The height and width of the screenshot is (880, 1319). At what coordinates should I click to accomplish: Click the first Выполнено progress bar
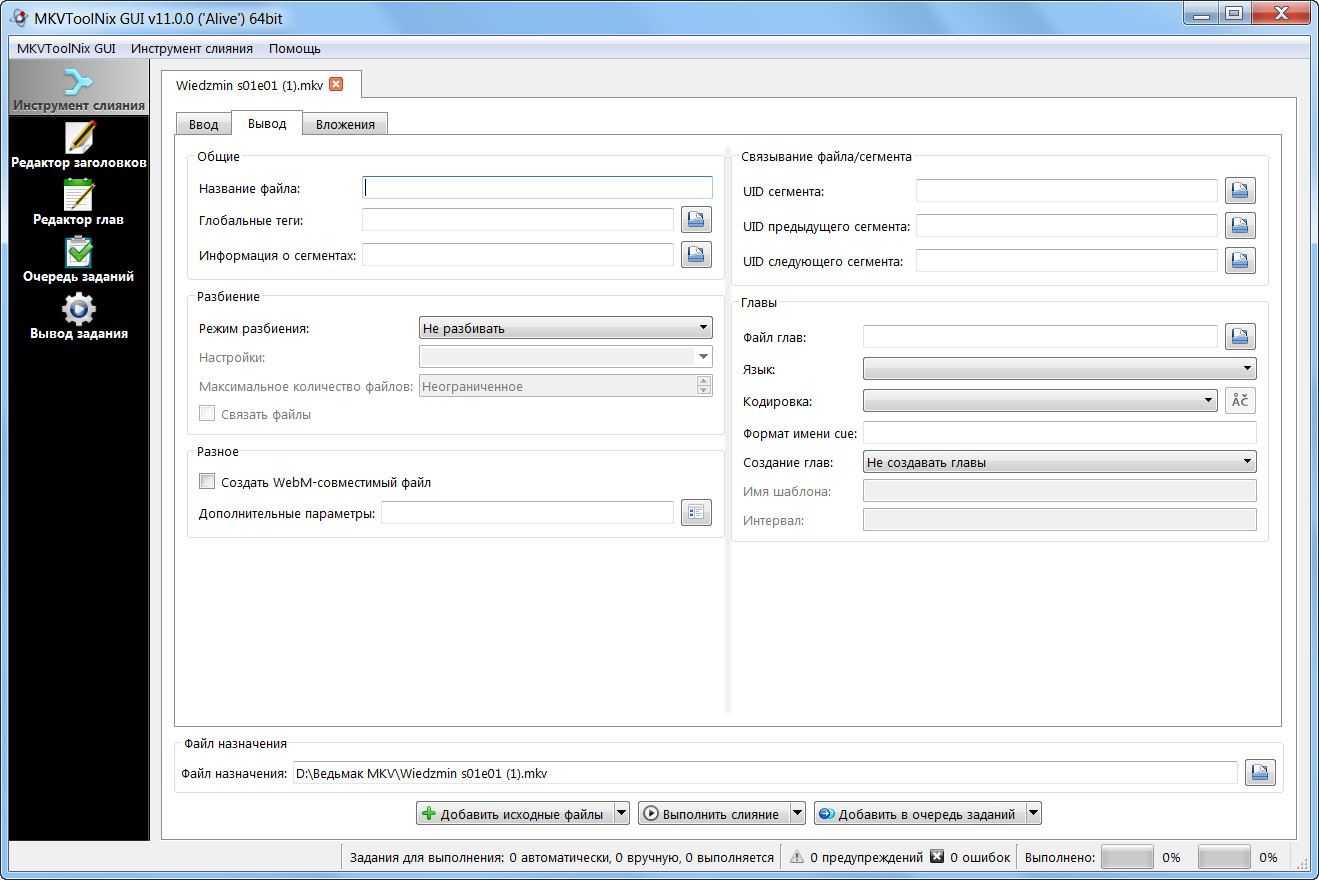click(1127, 857)
